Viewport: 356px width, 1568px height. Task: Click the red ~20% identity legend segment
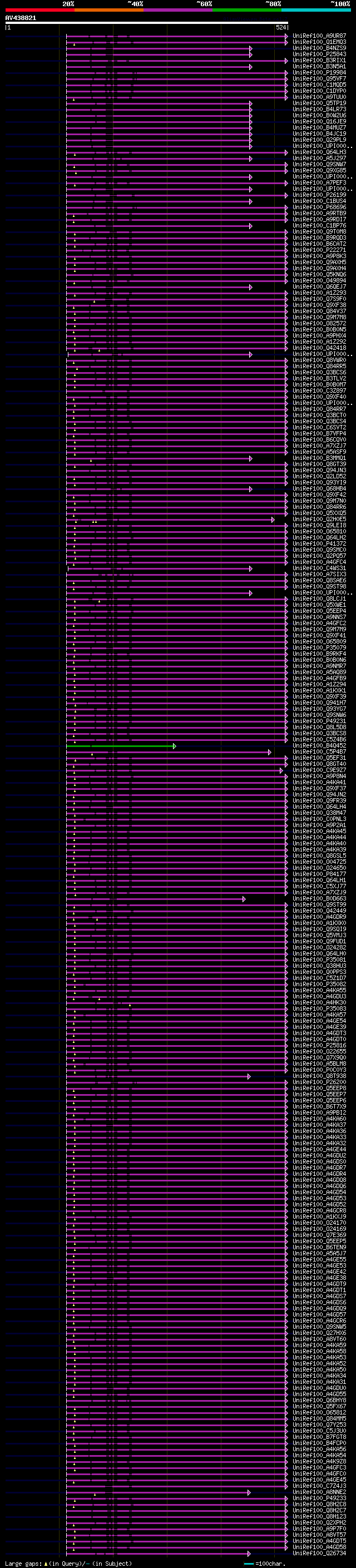click(x=39, y=10)
